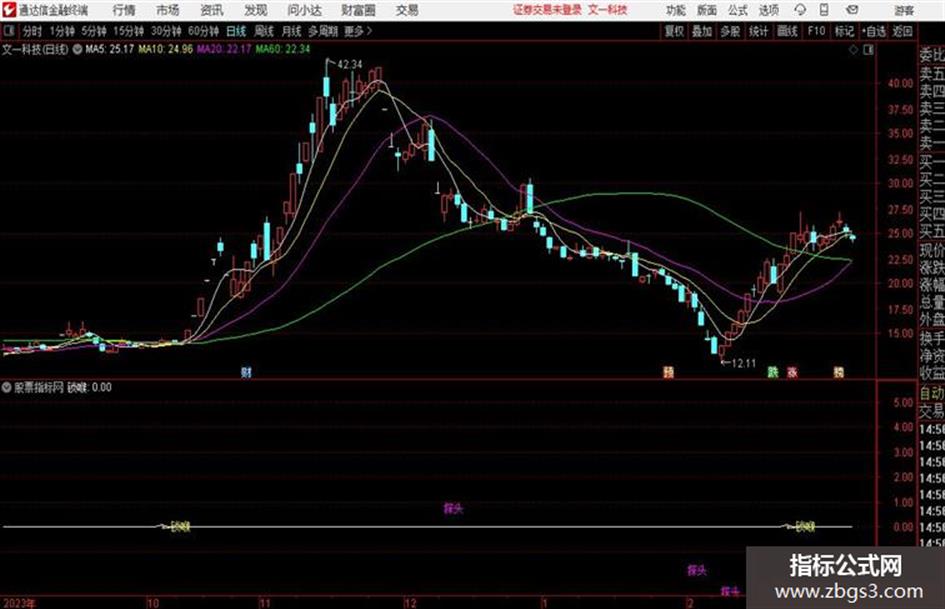945x609 pixels.
Task: Select the MA60: 22.34 value
Action: click(283, 49)
